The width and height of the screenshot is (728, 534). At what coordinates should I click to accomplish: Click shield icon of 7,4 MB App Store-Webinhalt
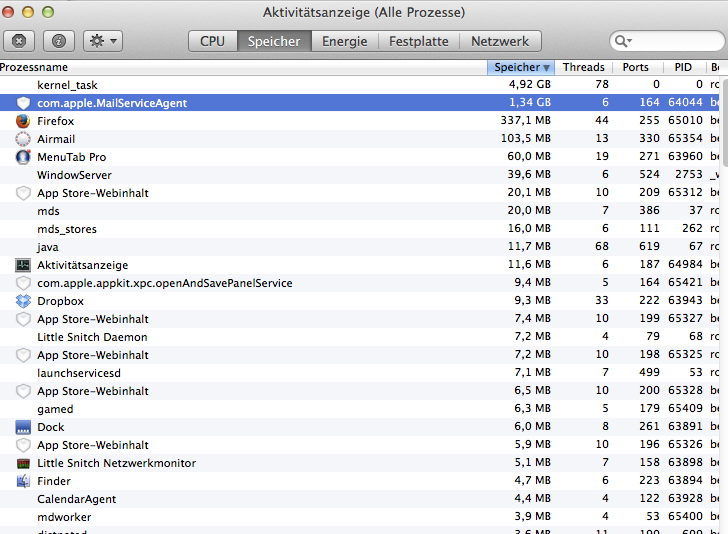click(x=23, y=319)
